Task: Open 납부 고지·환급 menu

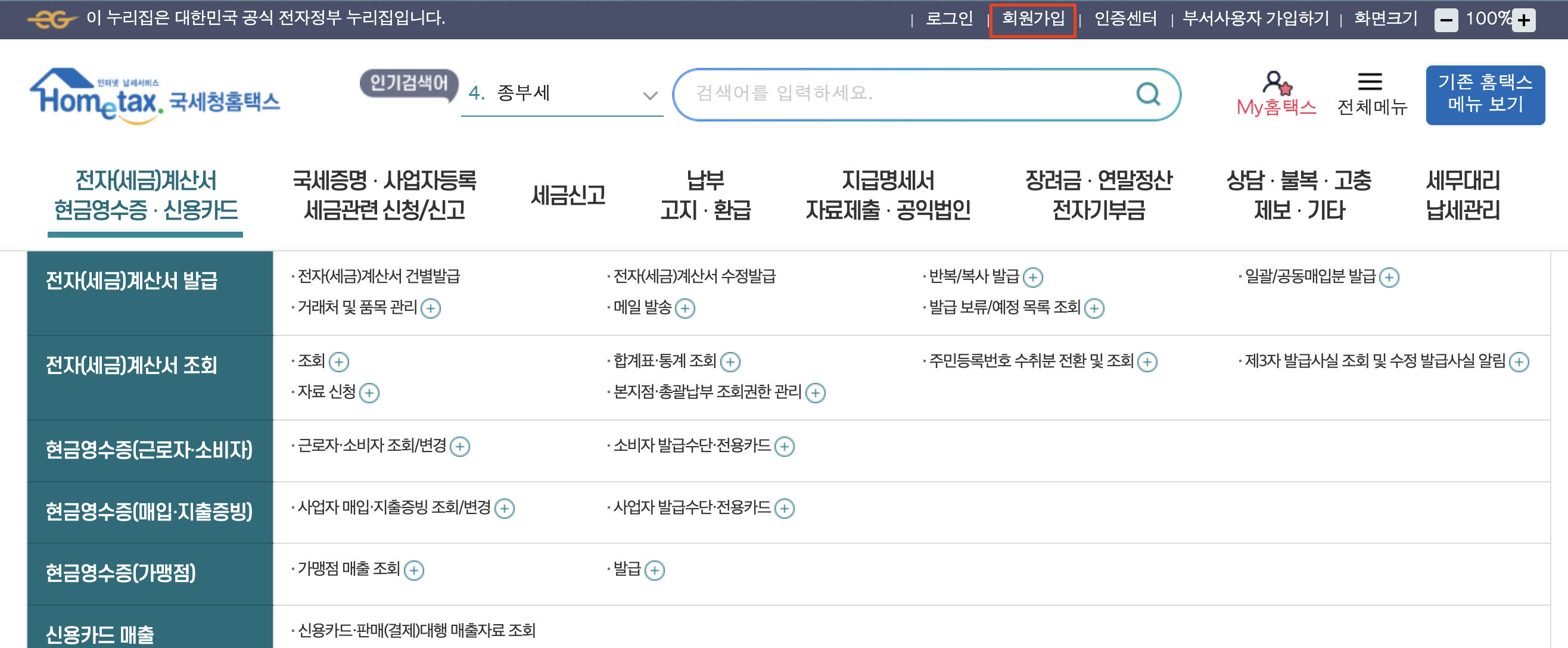Action: pos(705,195)
